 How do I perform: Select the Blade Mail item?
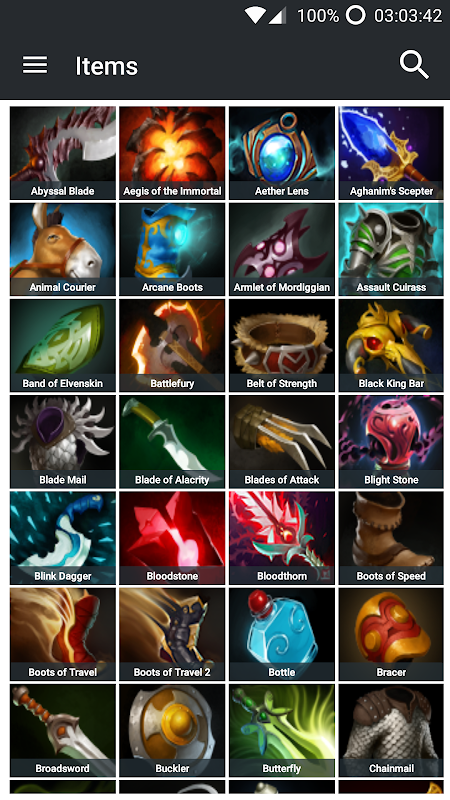pos(63,442)
